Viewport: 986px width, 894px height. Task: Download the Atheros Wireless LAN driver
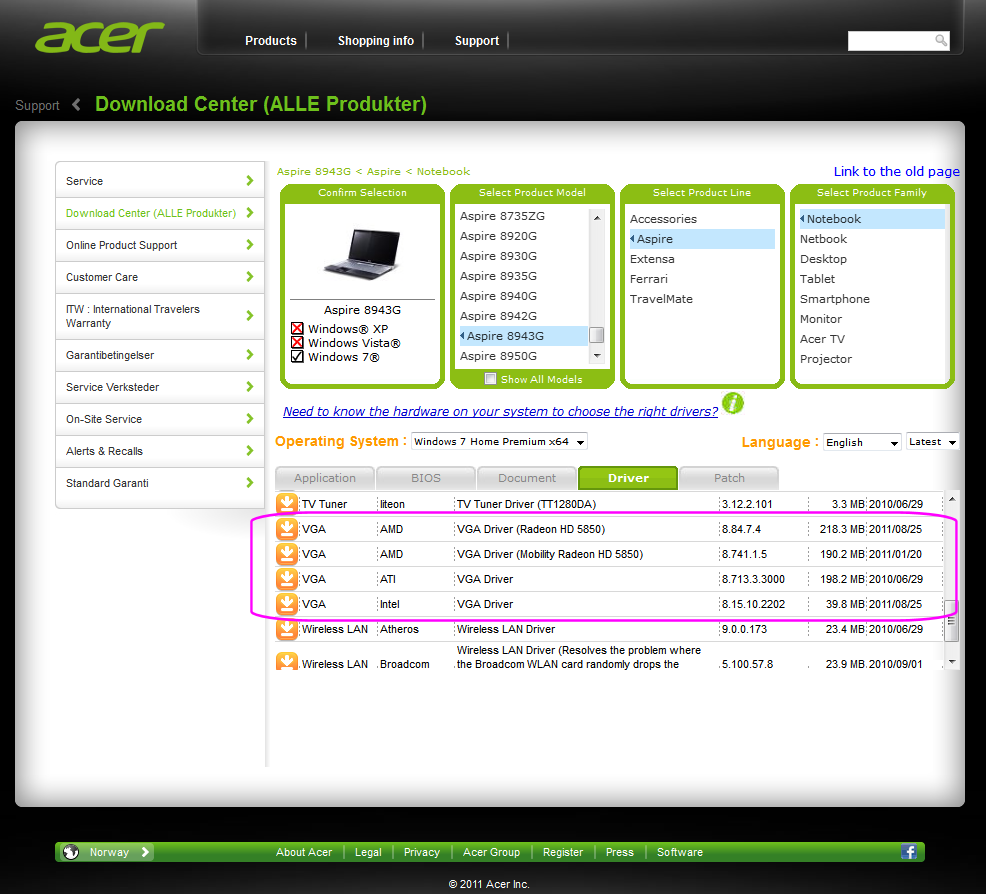click(x=287, y=629)
